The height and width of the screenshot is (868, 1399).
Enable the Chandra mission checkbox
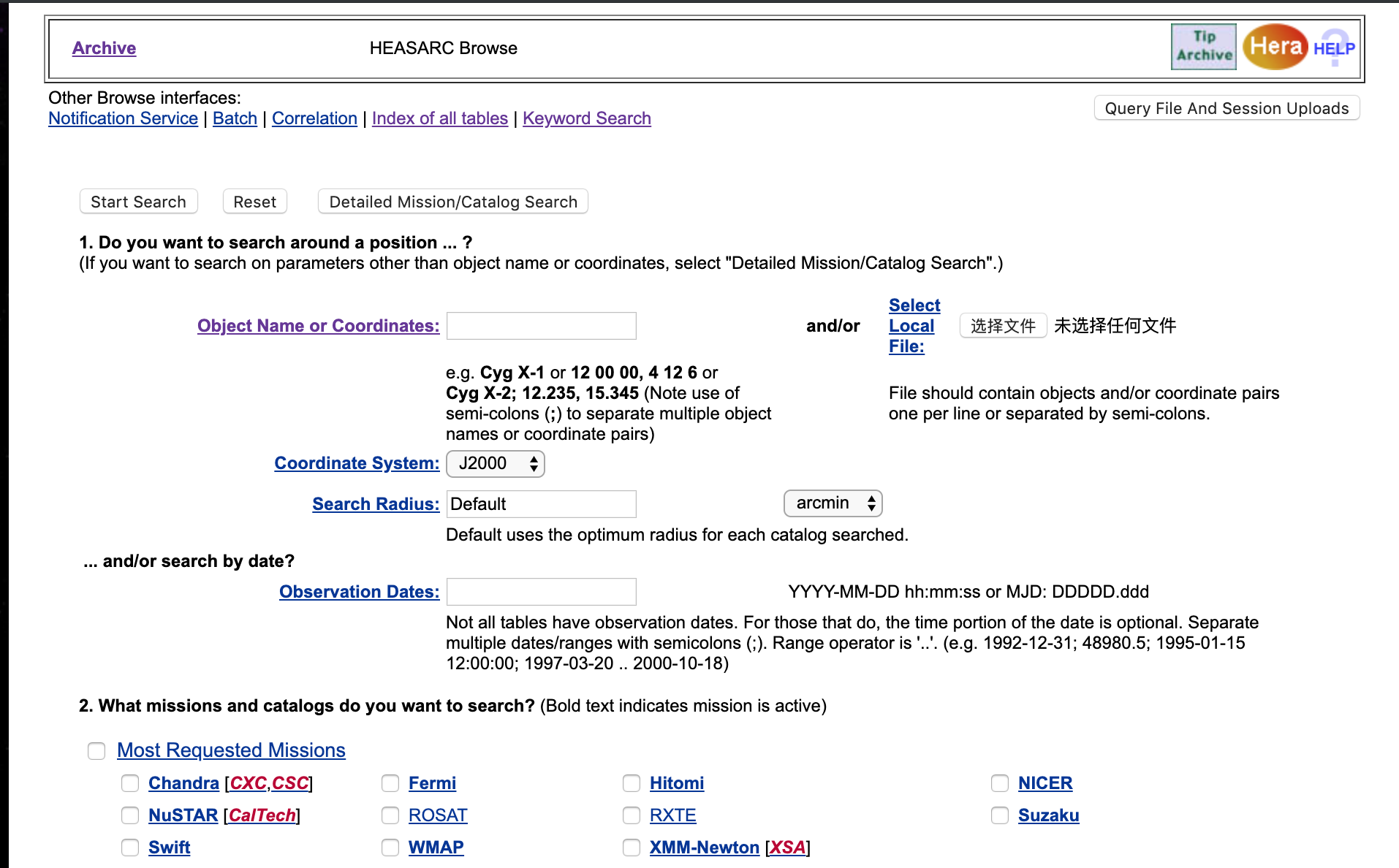click(130, 783)
